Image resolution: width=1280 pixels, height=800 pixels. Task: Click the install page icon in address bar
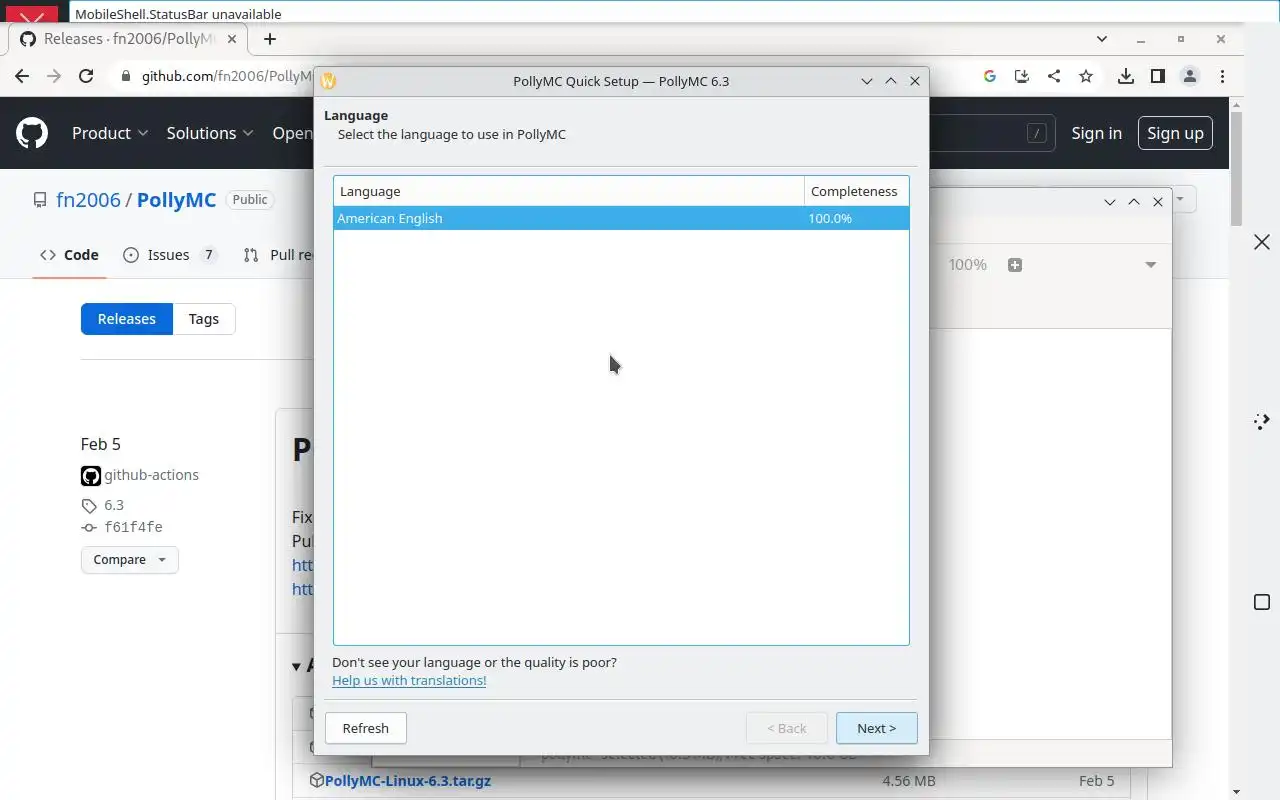tap(1021, 76)
